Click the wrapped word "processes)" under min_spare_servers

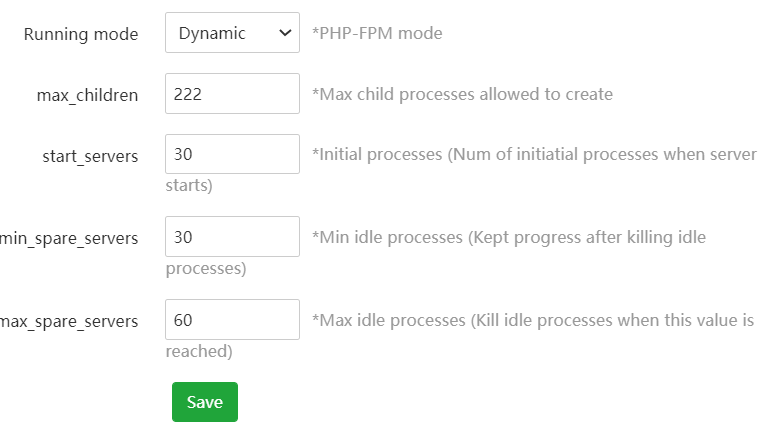pos(205,268)
